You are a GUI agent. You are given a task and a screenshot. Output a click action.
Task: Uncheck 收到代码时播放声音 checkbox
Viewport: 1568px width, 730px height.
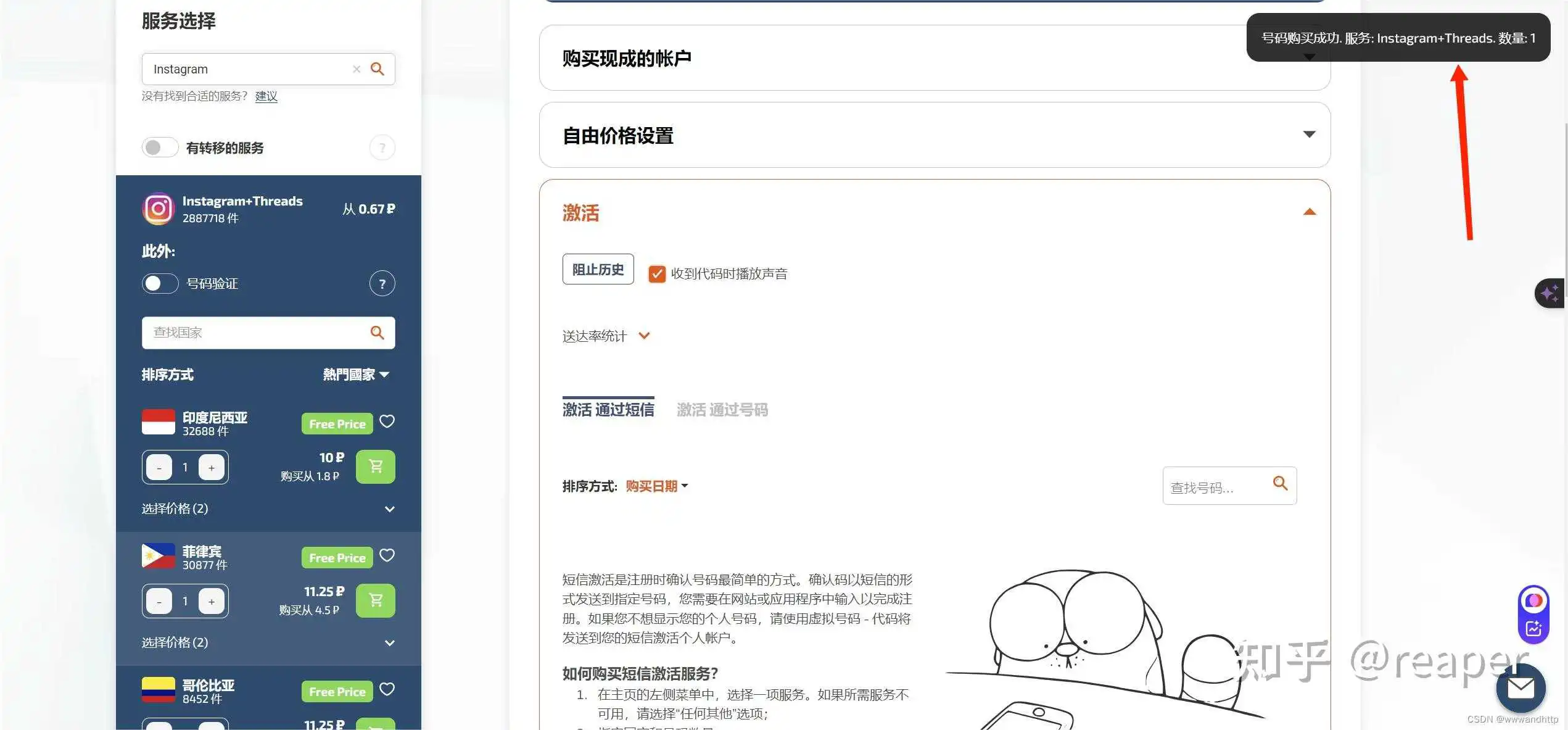pyautogui.click(x=657, y=274)
